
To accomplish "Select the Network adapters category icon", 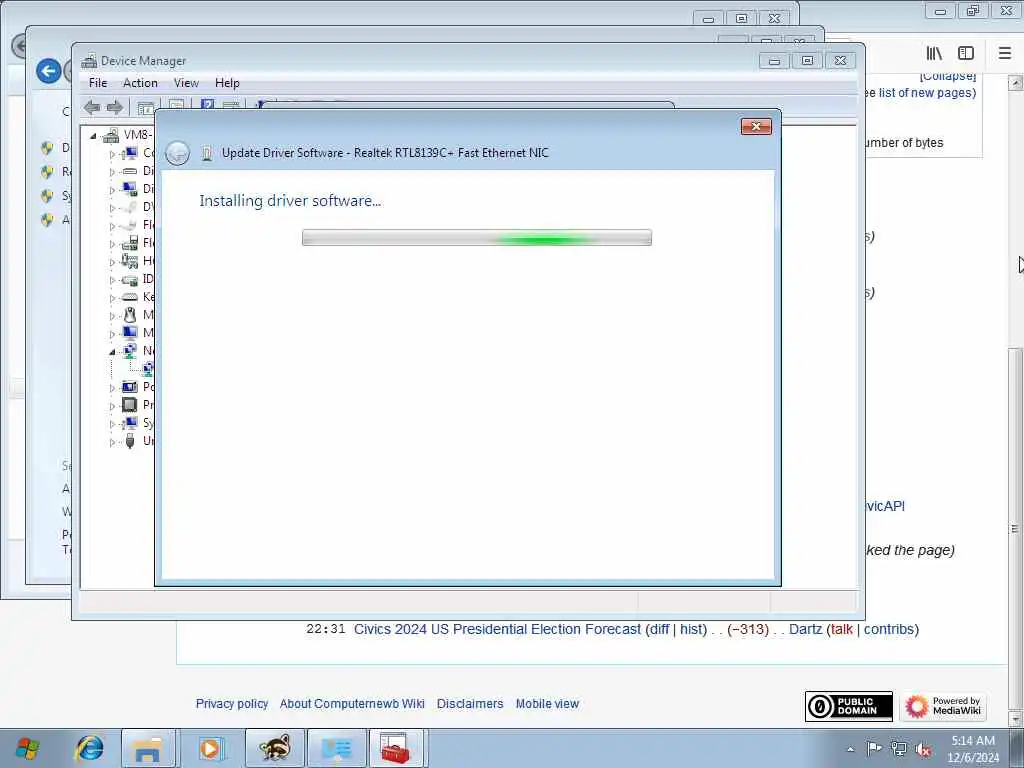I will (x=130, y=351).
